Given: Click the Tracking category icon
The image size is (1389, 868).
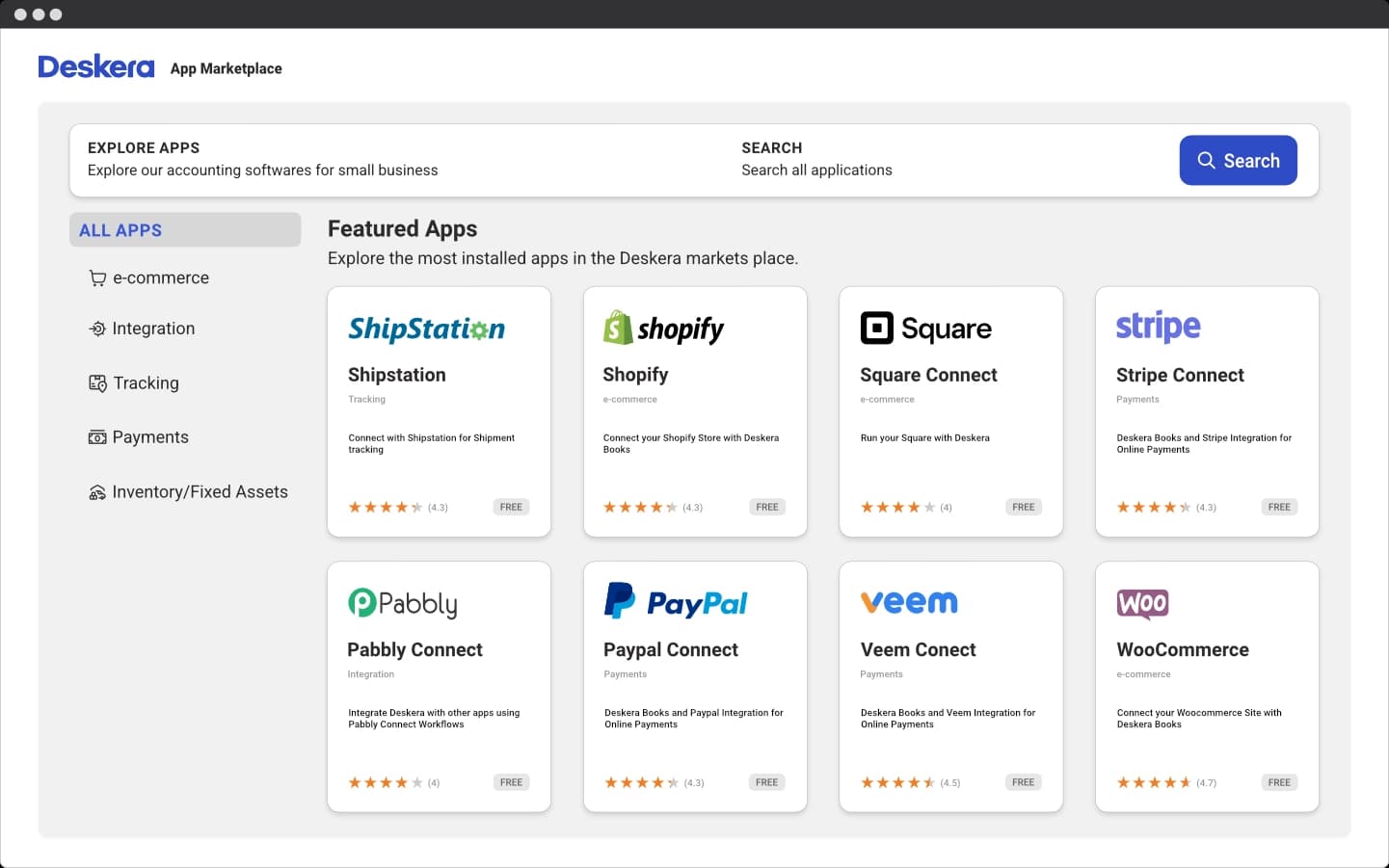Looking at the screenshot, I should 97,383.
